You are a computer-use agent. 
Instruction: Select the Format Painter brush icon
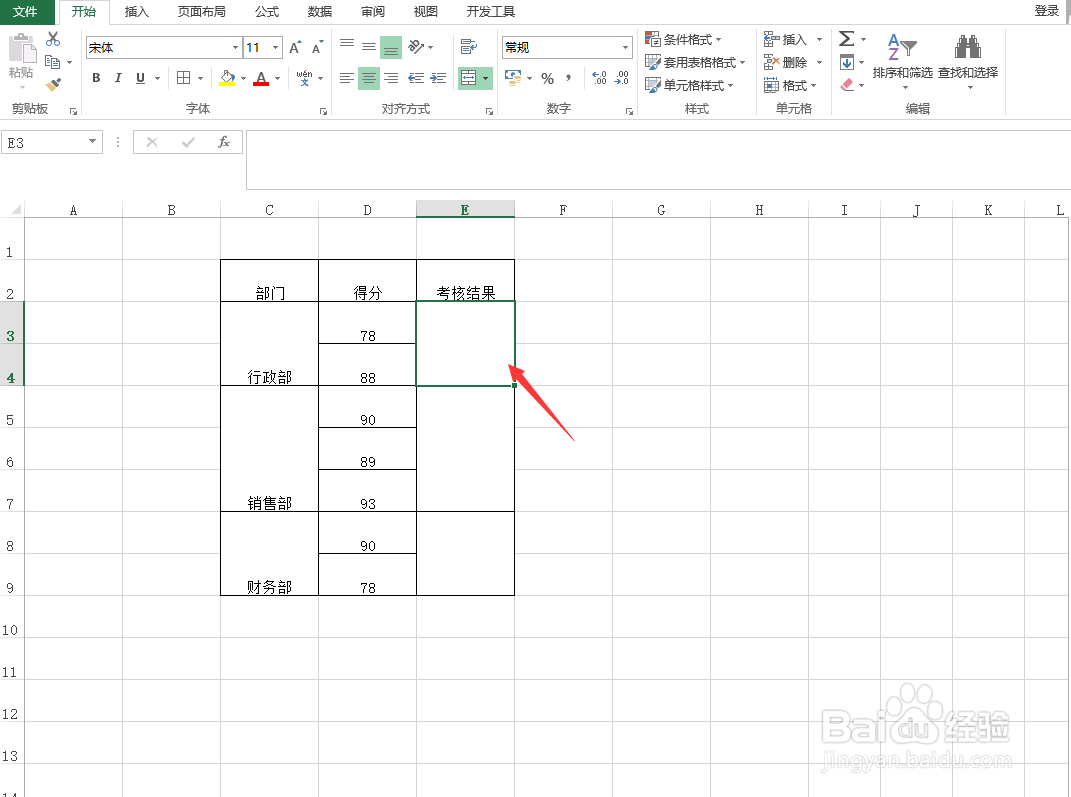(x=53, y=85)
